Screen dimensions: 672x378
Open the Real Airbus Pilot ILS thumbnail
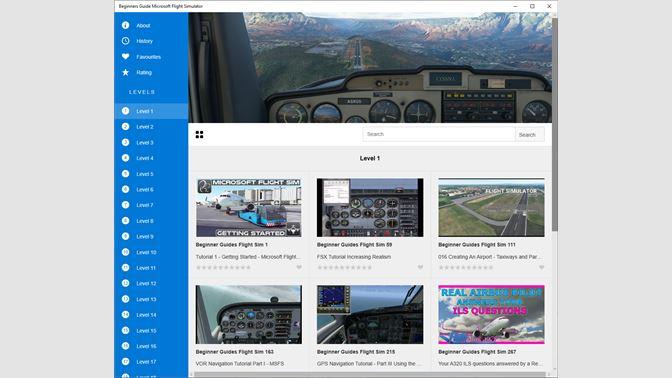click(x=491, y=315)
